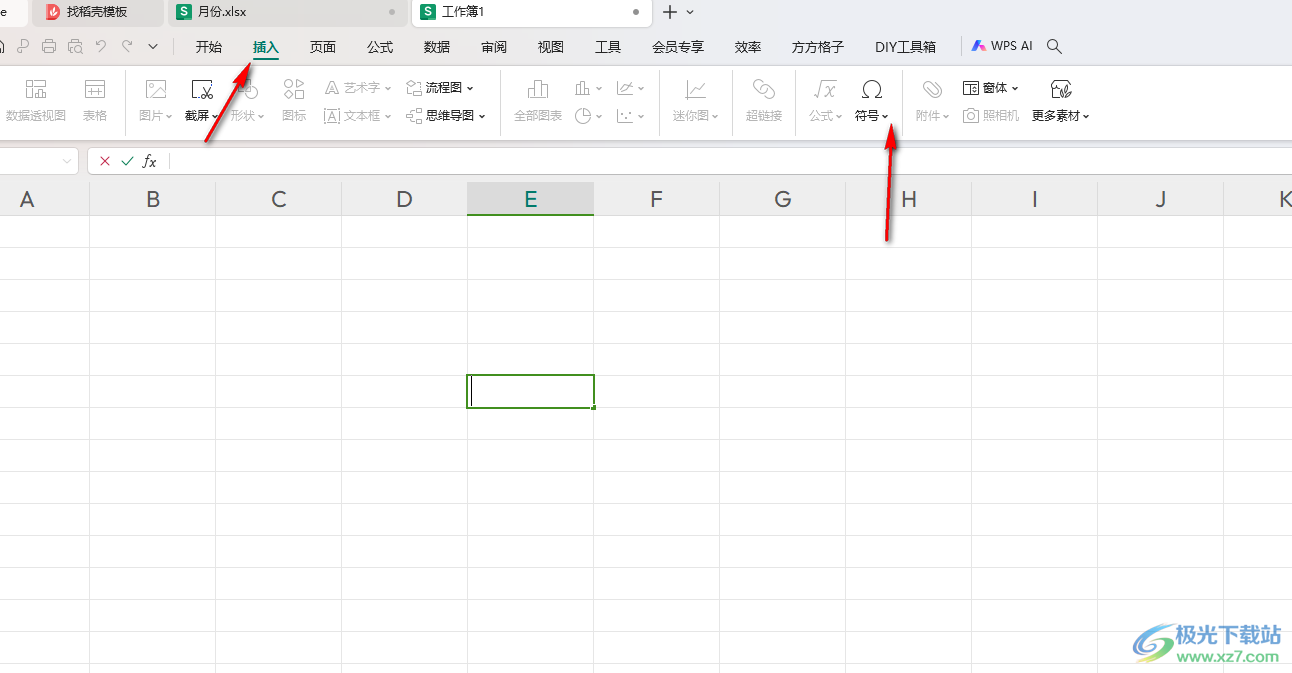1292x673 pixels.
Task: Open the scatter chart type dropdown
Action: (x=630, y=116)
